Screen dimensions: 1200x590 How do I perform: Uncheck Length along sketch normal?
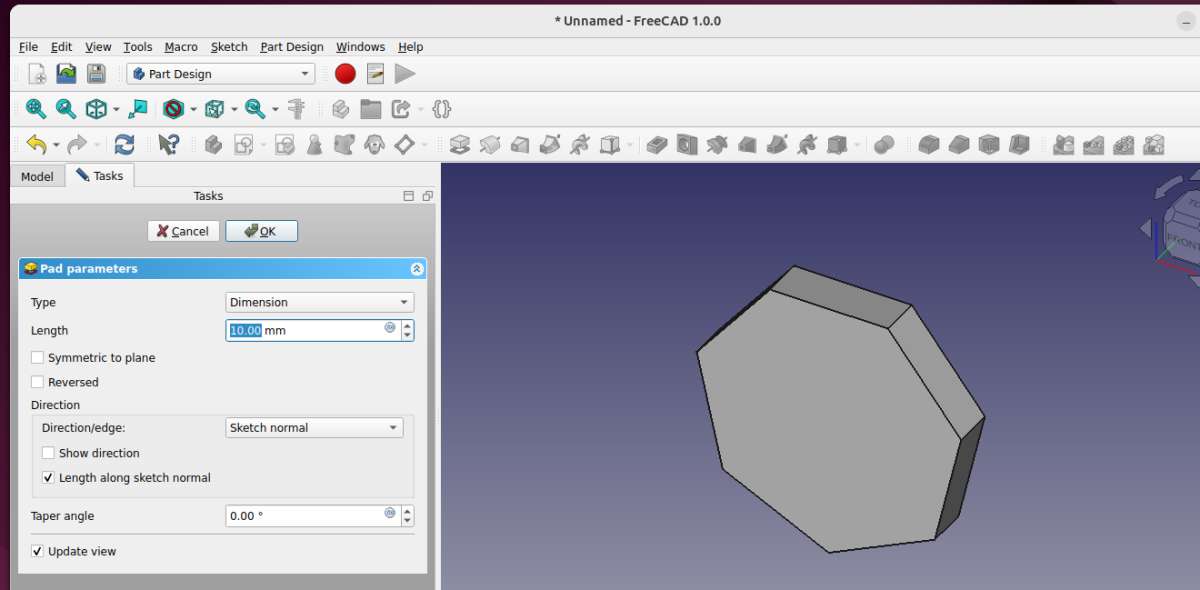(x=48, y=478)
